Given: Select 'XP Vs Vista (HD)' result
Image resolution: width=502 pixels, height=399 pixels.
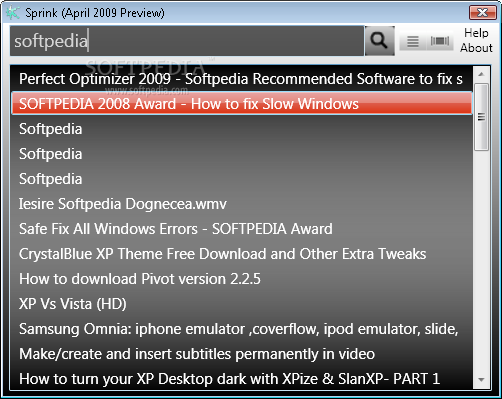Looking at the screenshot, I should 242,304.
